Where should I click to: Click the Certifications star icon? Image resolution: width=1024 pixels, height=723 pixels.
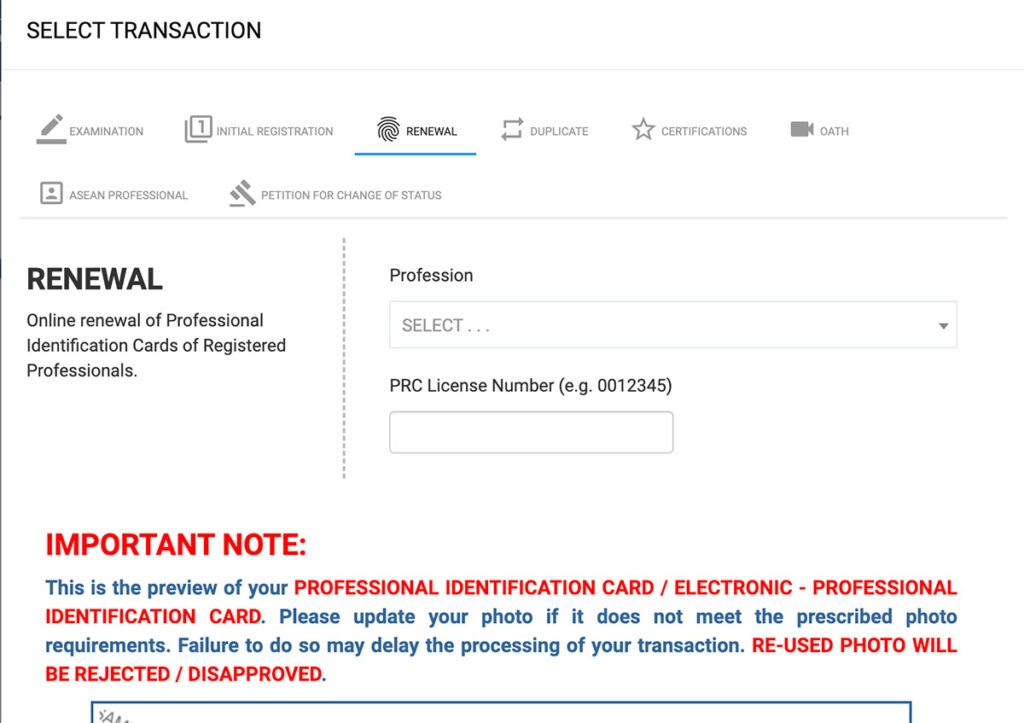pyautogui.click(x=643, y=130)
